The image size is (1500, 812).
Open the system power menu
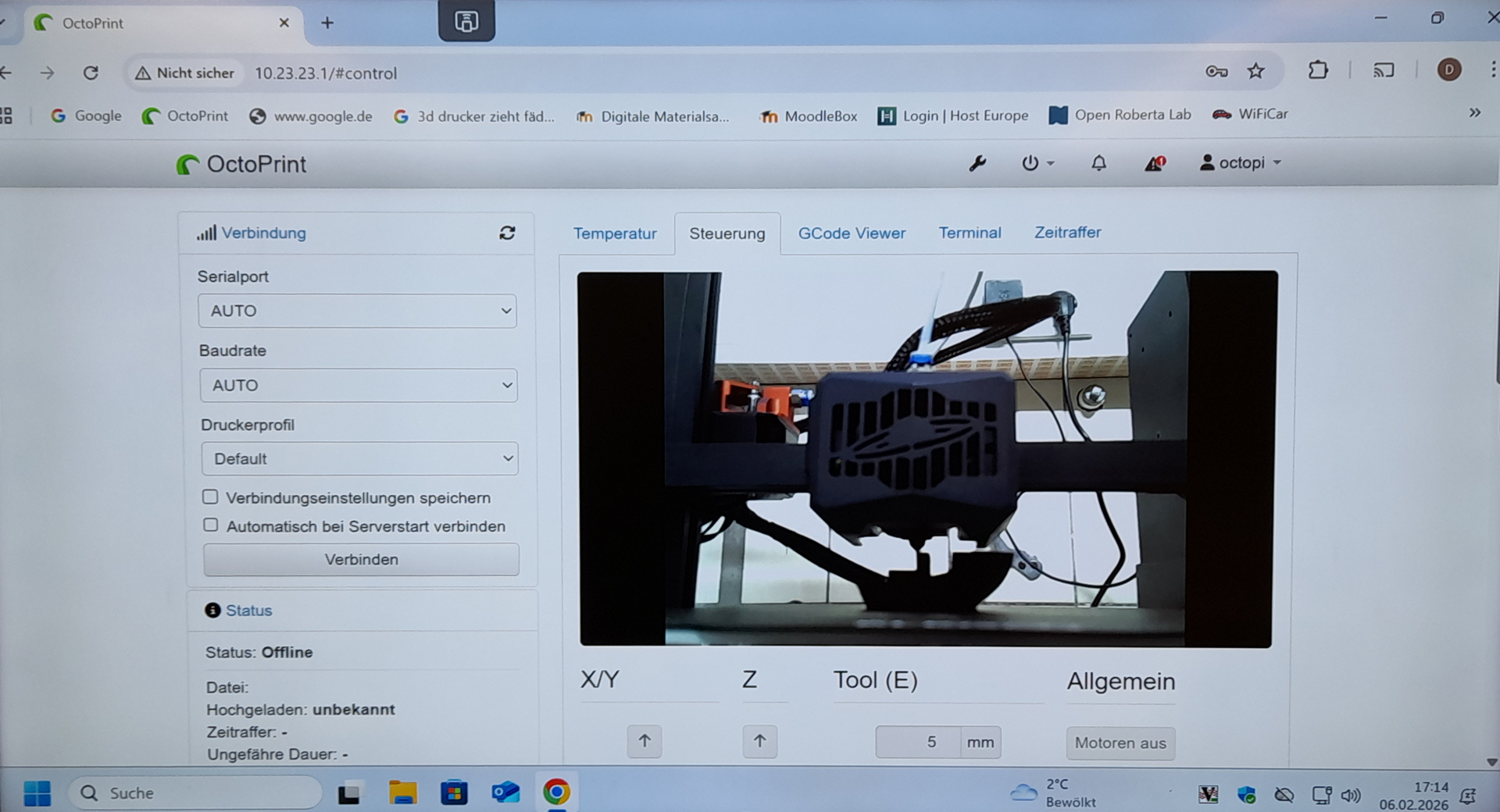pos(1037,163)
